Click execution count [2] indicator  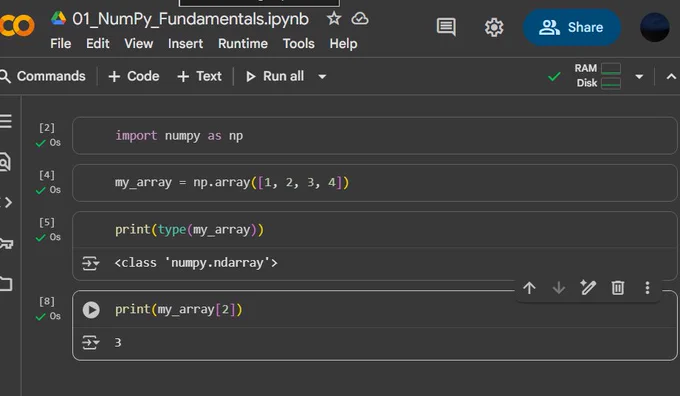47,128
